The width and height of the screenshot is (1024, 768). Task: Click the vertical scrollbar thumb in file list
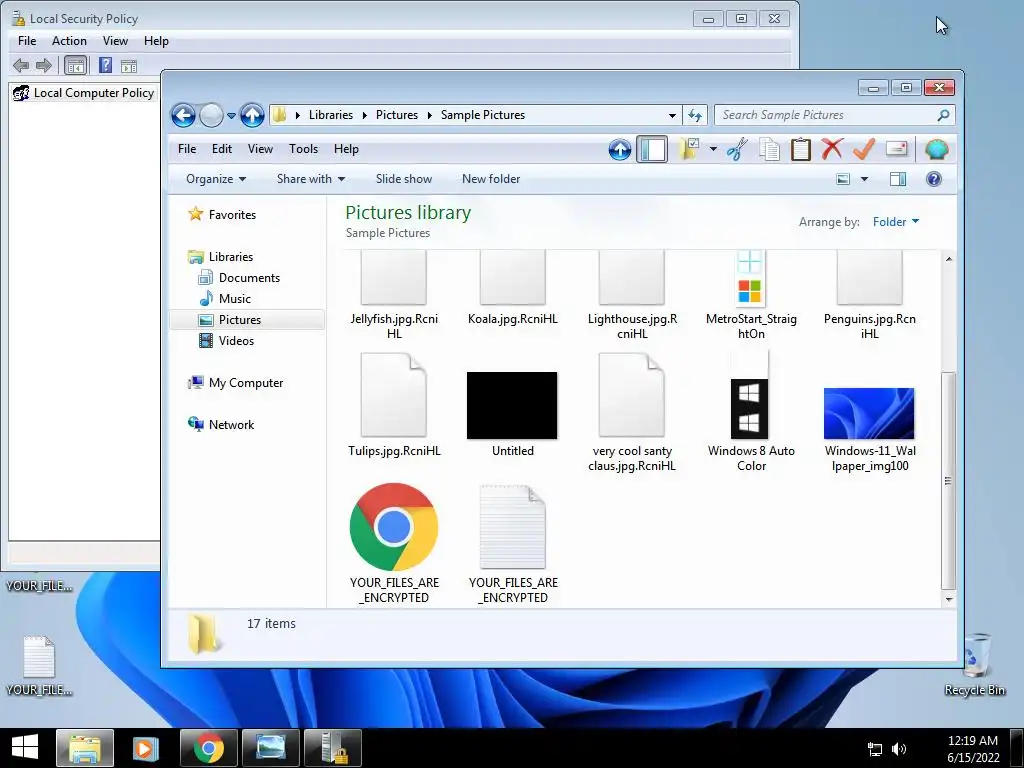click(x=948, y=481)
